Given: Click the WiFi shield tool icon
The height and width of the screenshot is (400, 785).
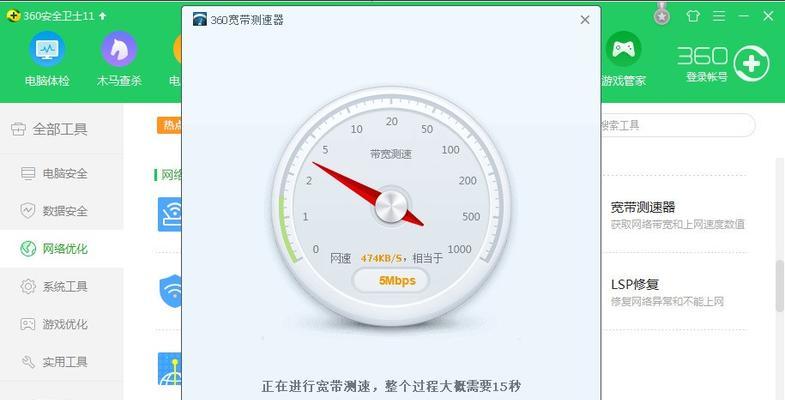Looking at the screenshot, I should click(171, 291).
